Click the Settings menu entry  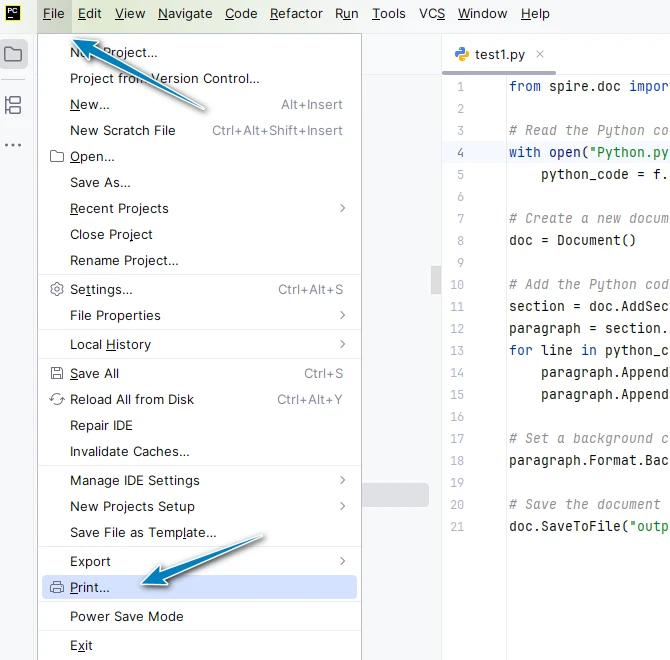(x=101, y=290)
